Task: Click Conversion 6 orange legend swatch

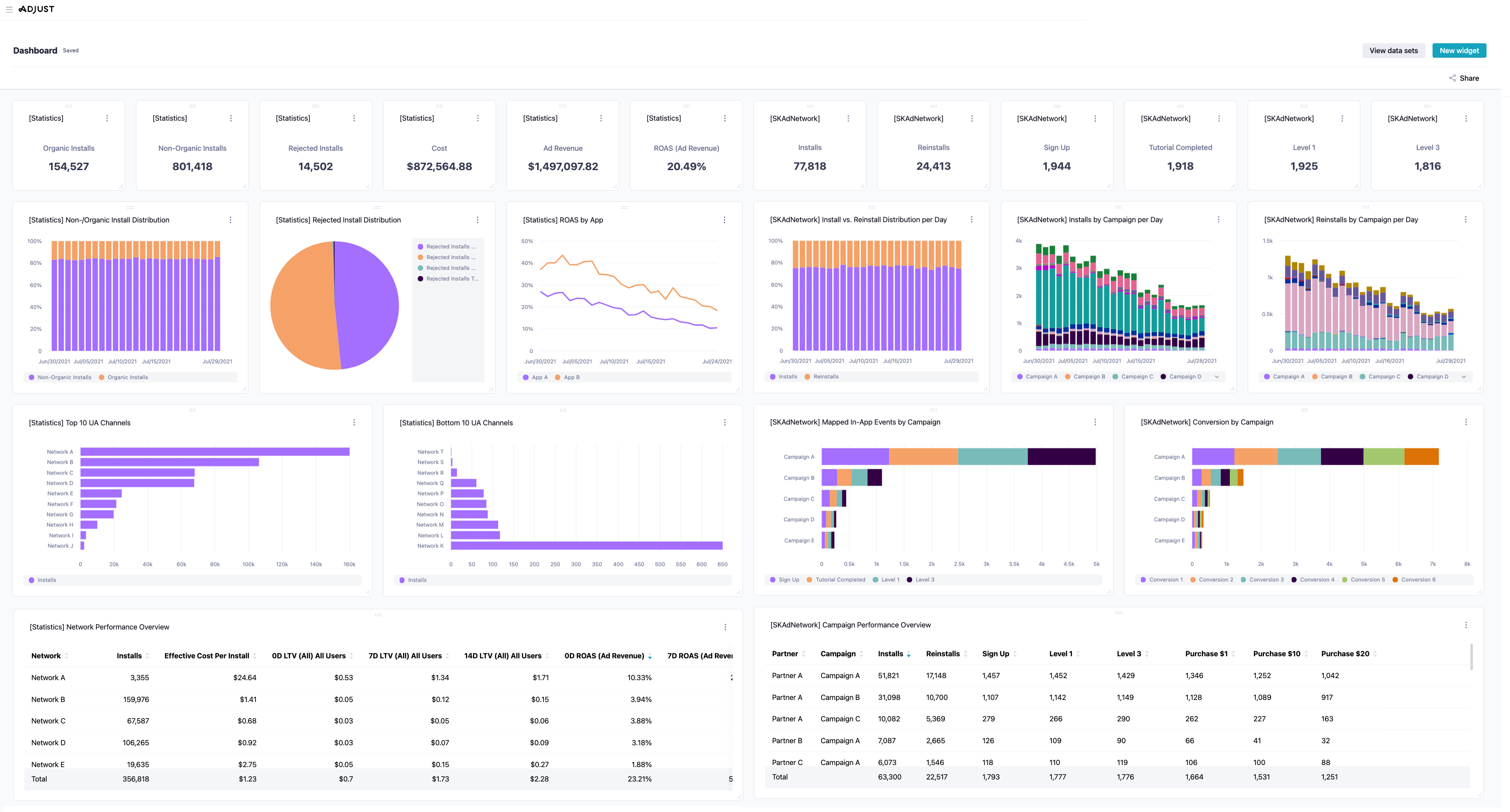Action: click(1395, 580)
